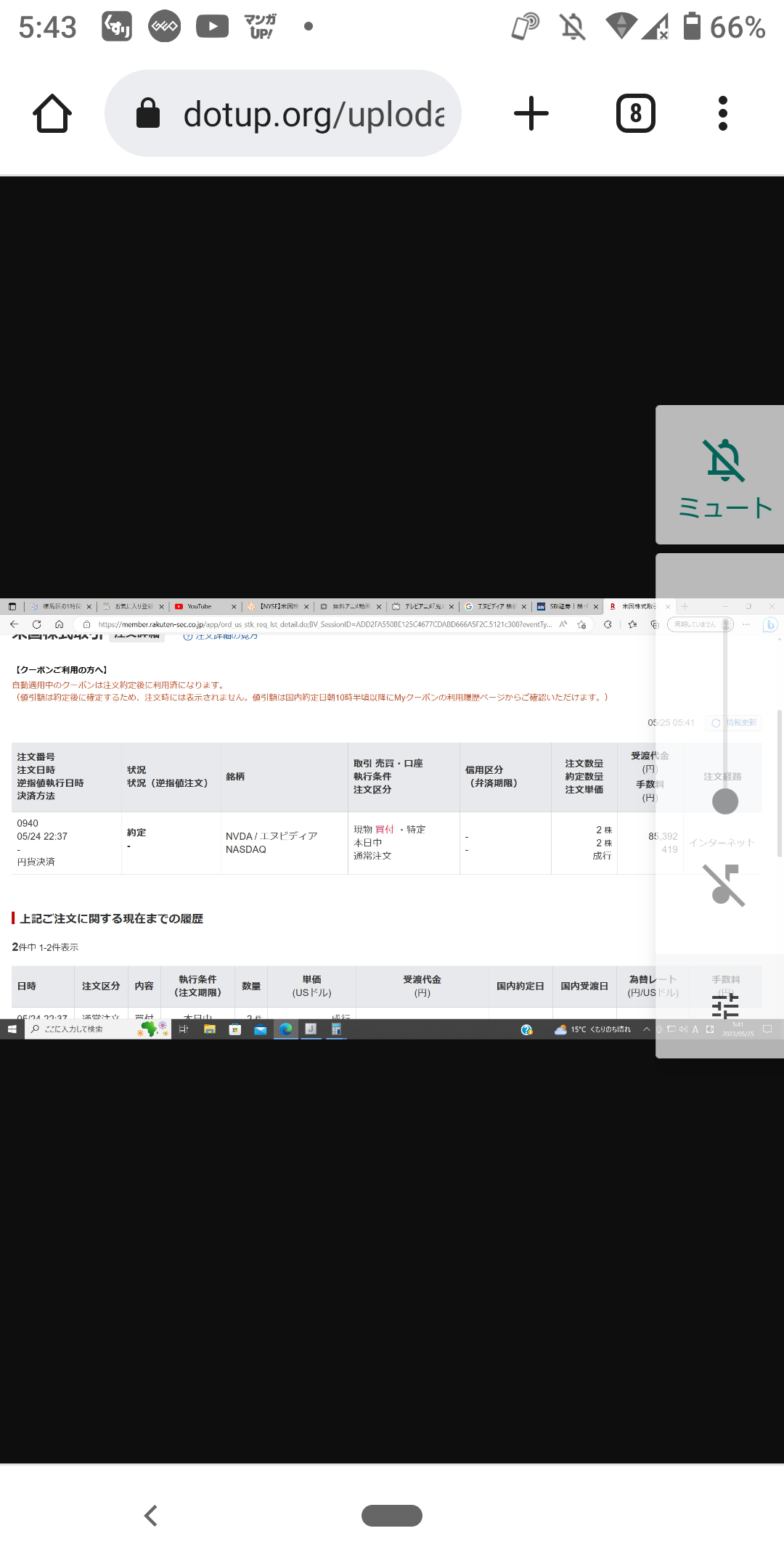Click the ここに入力して検索 taskbar search box
784x1568 pixels.
coord(98,1029)
